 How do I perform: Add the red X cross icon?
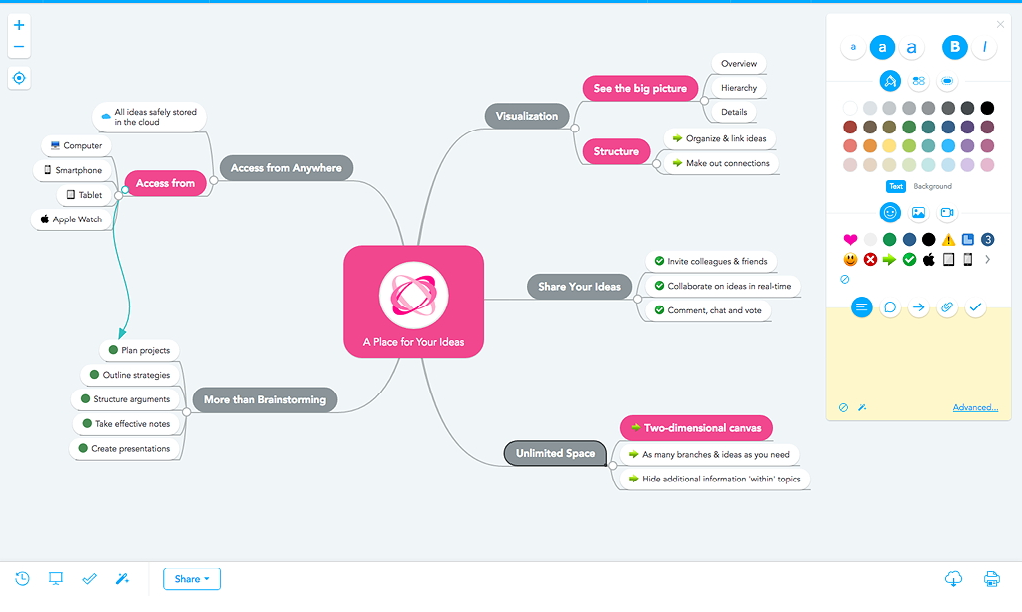869,259
